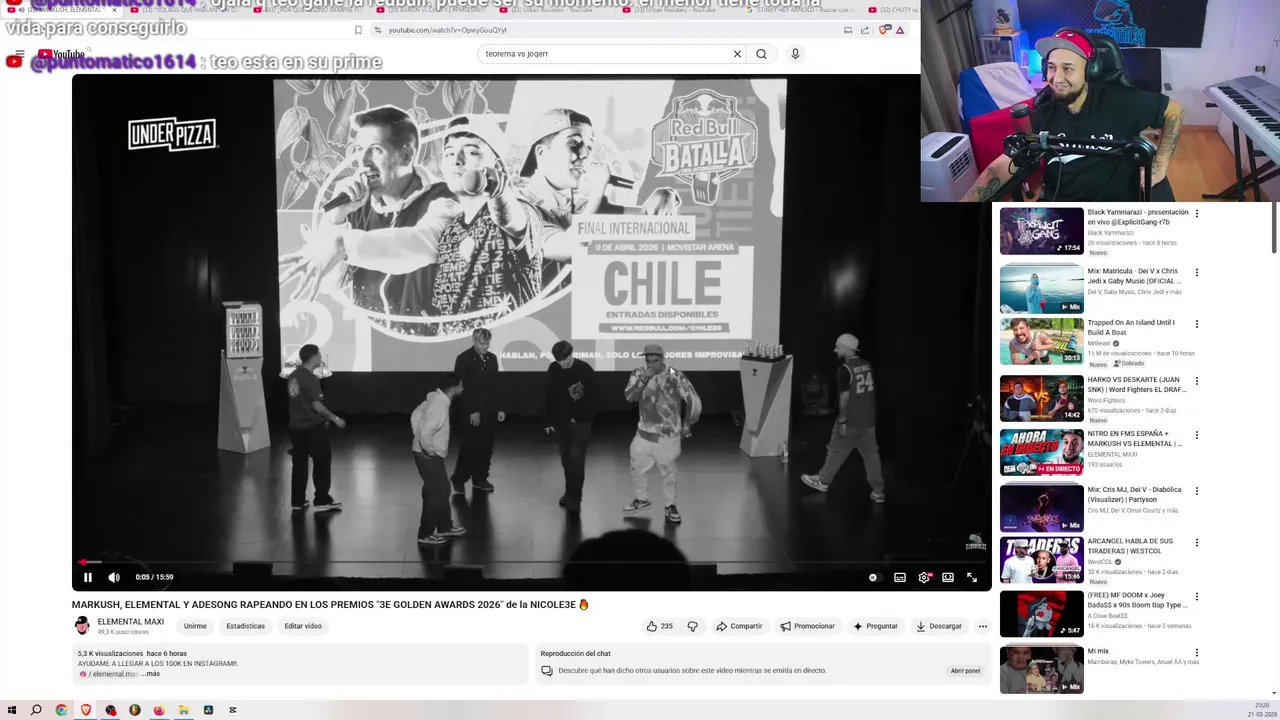Open Mix Matrícula Dei V thumbnail
Viewport: 1280px width, 720px height.
(1041, 289)
